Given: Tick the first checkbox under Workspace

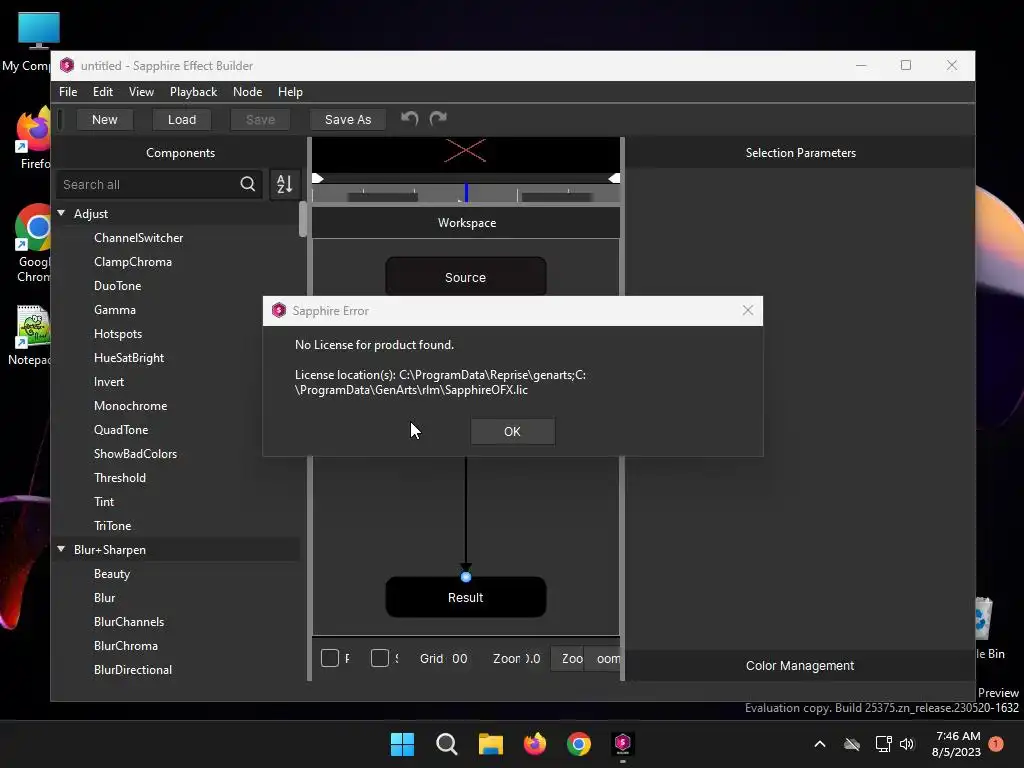Looking at the screenshot, I should 330,658.
